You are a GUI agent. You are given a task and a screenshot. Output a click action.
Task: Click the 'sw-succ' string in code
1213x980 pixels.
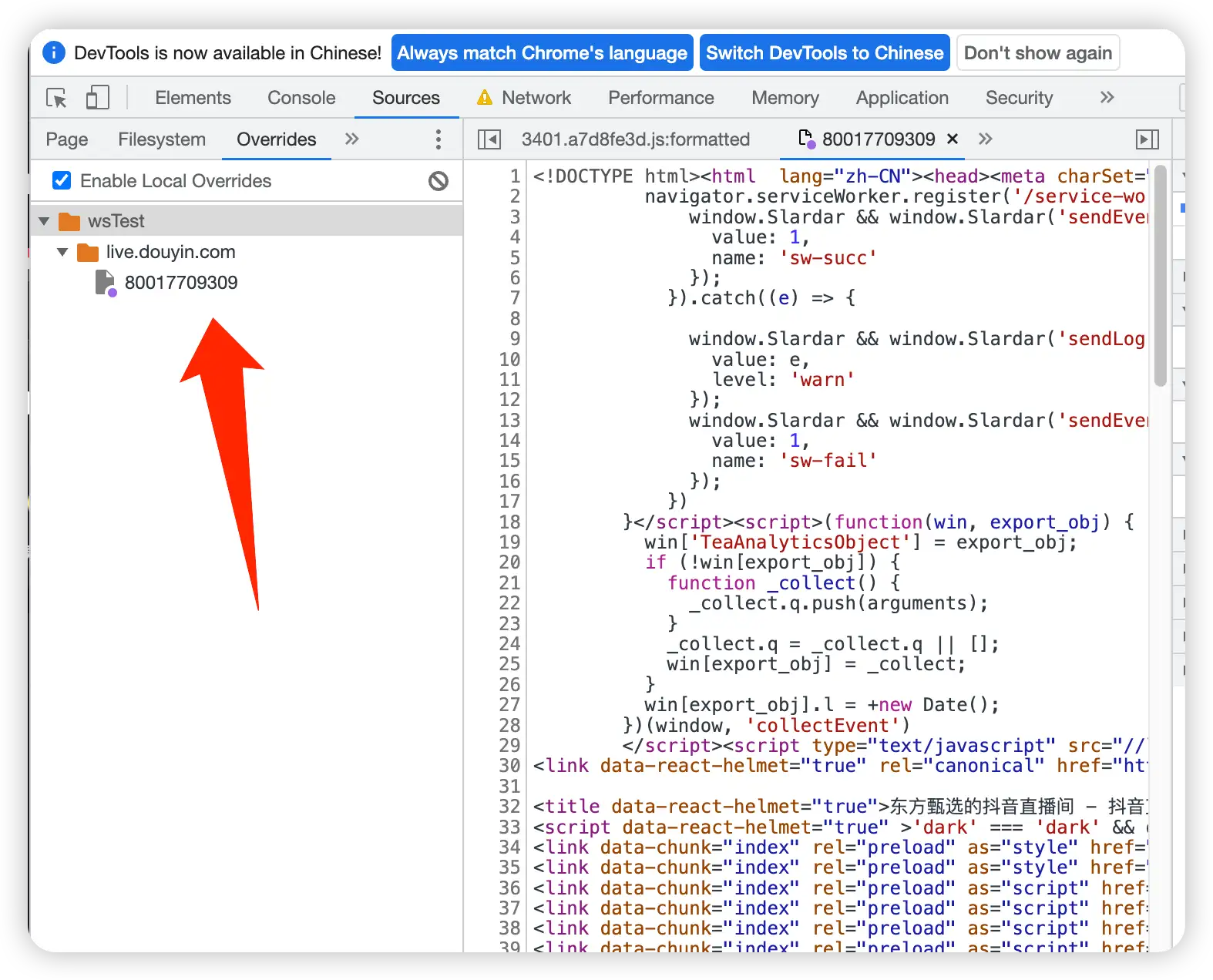[828, 258]
